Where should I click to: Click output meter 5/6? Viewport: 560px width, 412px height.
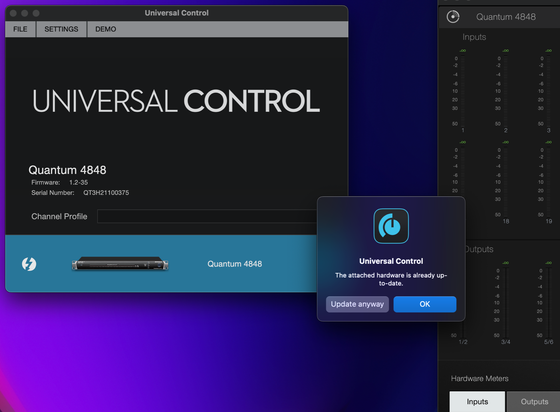click(549, 303)
